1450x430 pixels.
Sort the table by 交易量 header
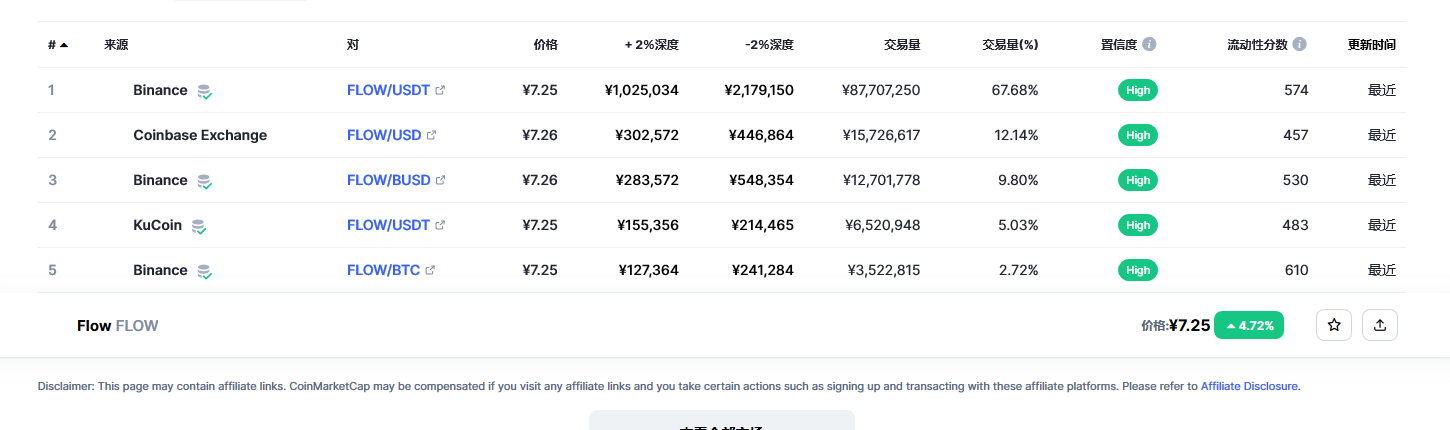click(901, 45)
